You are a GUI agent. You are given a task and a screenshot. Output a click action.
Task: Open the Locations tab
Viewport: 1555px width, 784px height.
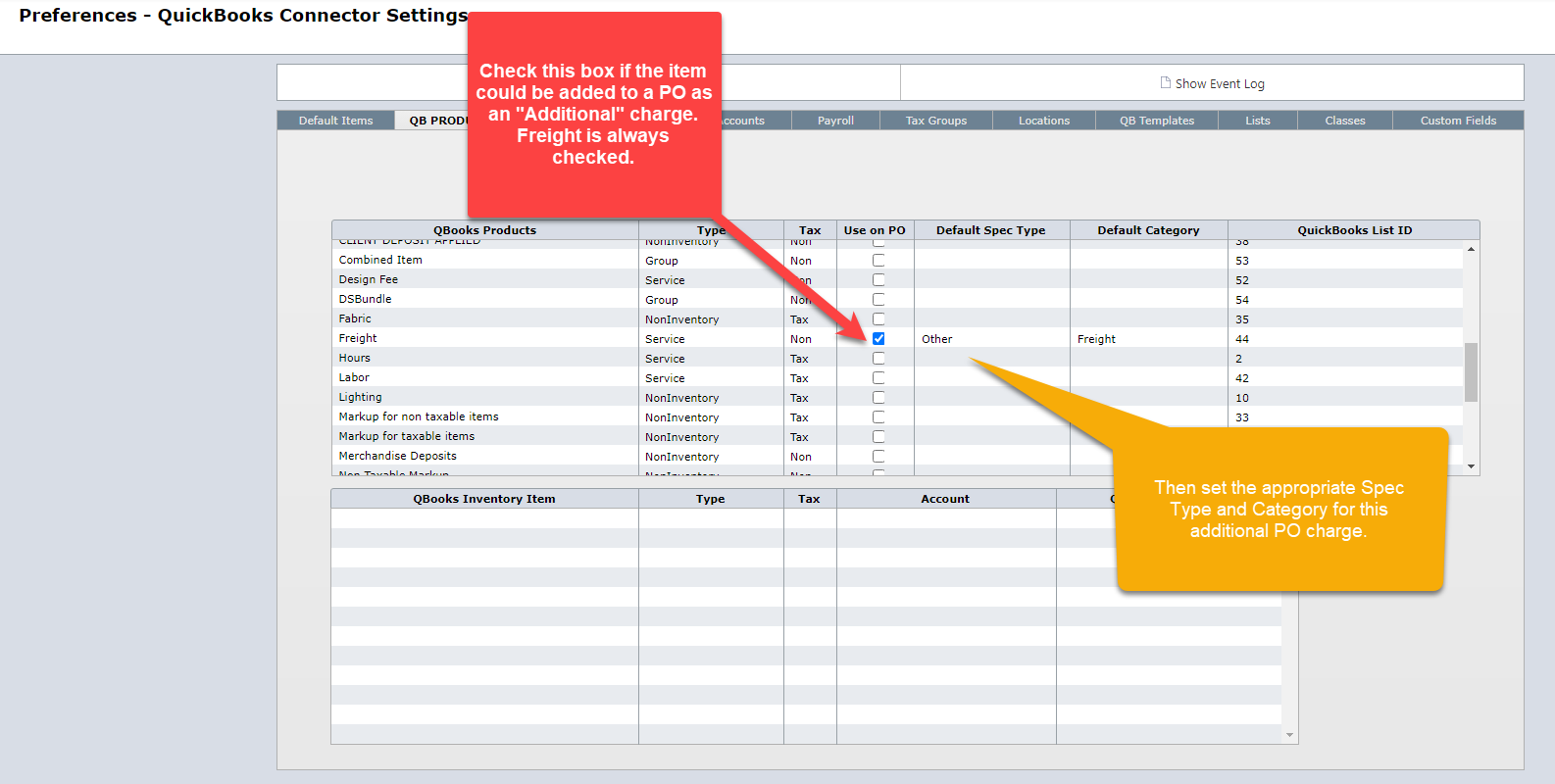pos(1043,121)
